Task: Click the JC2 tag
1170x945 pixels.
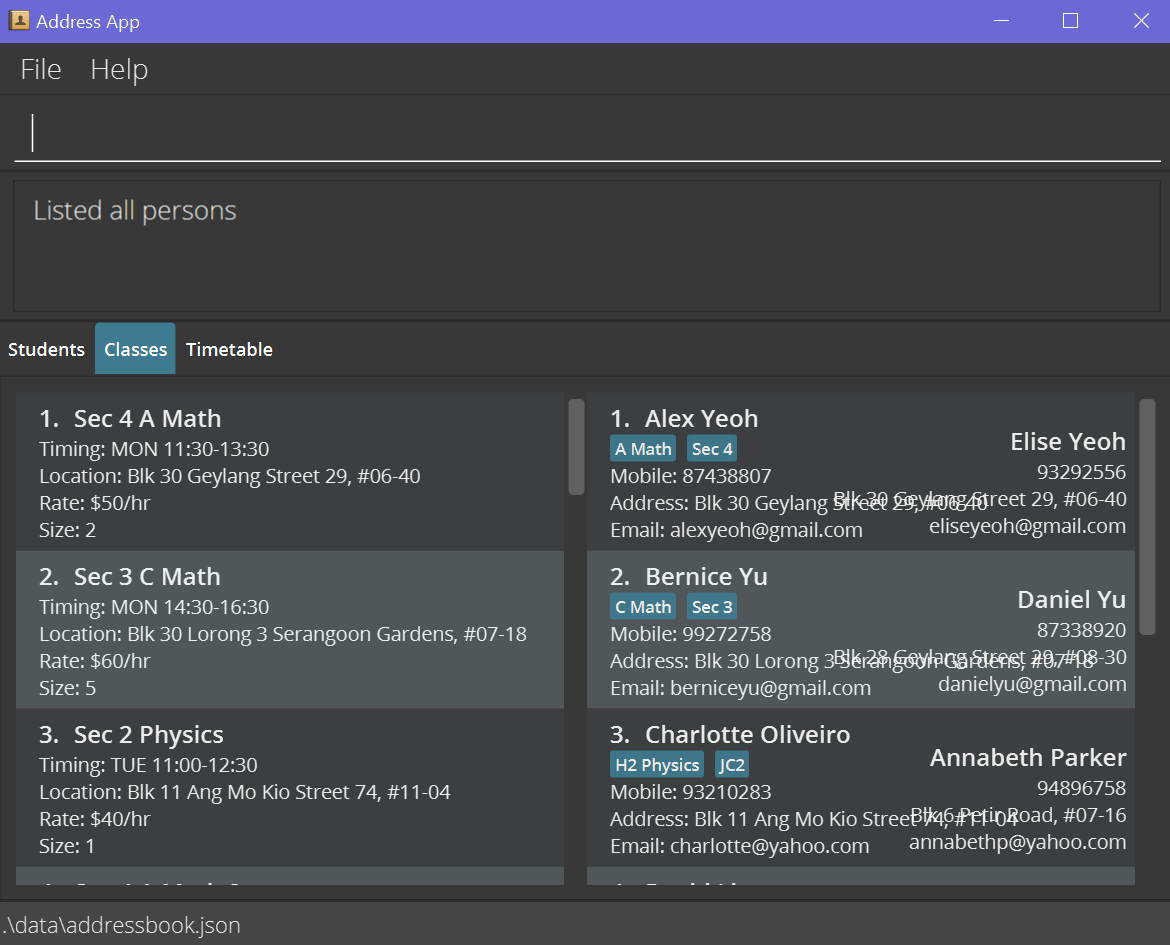Action: (x=731, y=764)
